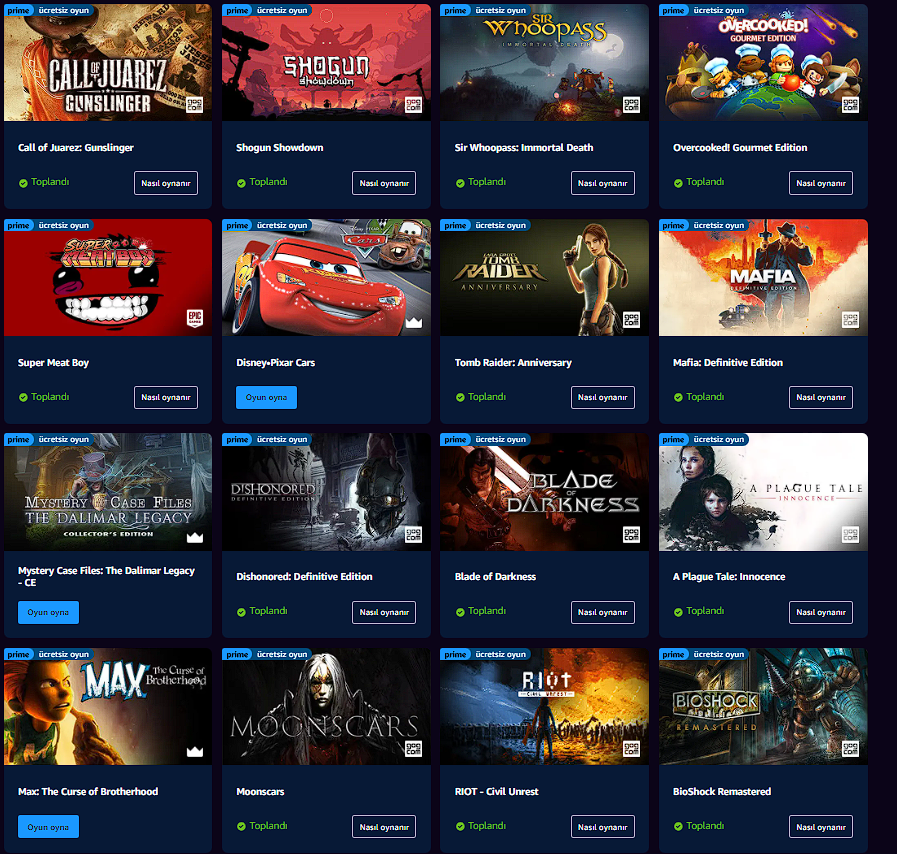This screenshot has width=897, height=854.
Task: Click the GOG badge on Overcooked cover
Action: (850, 105)
